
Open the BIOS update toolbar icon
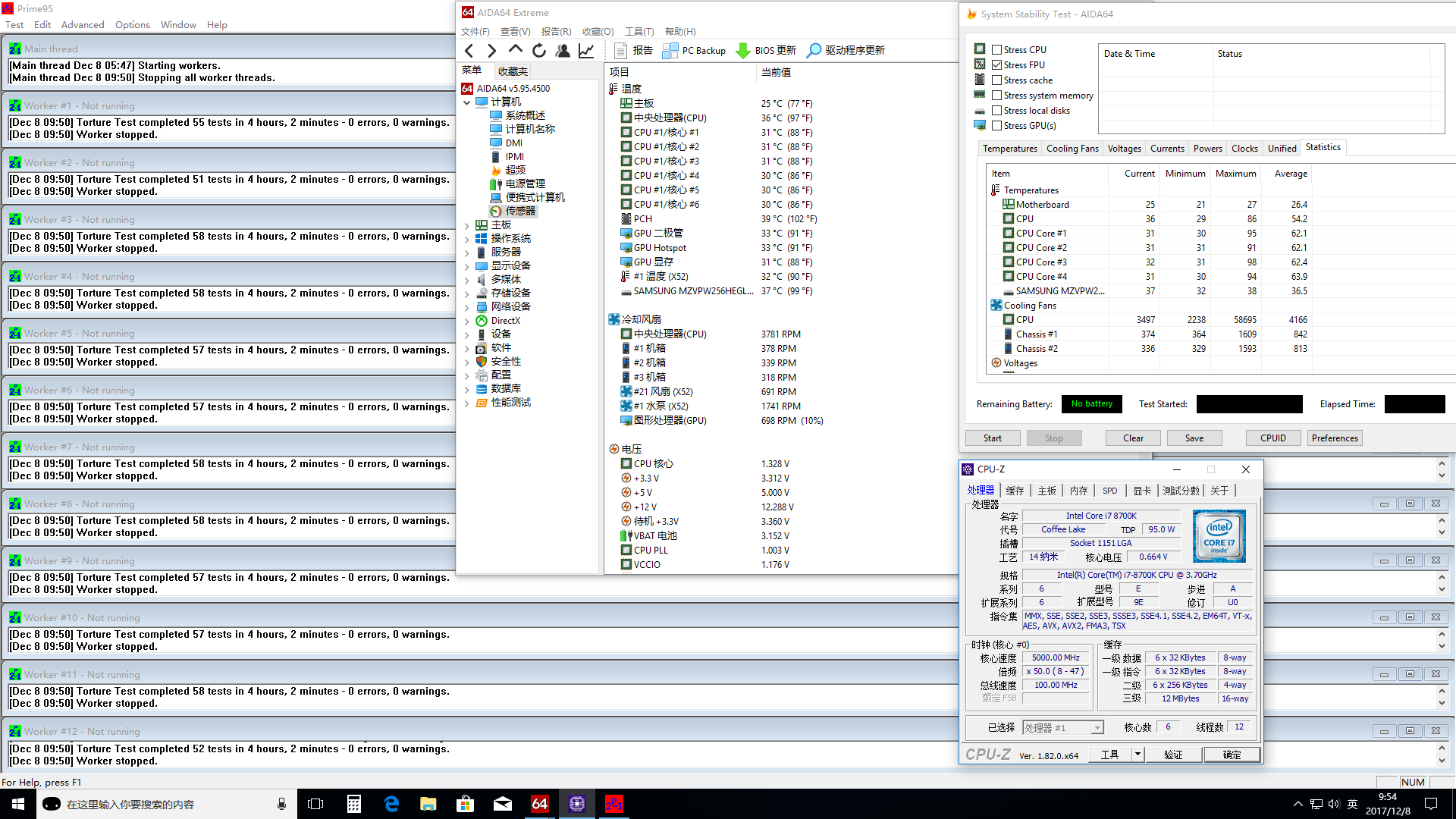[x=743, y=50]
